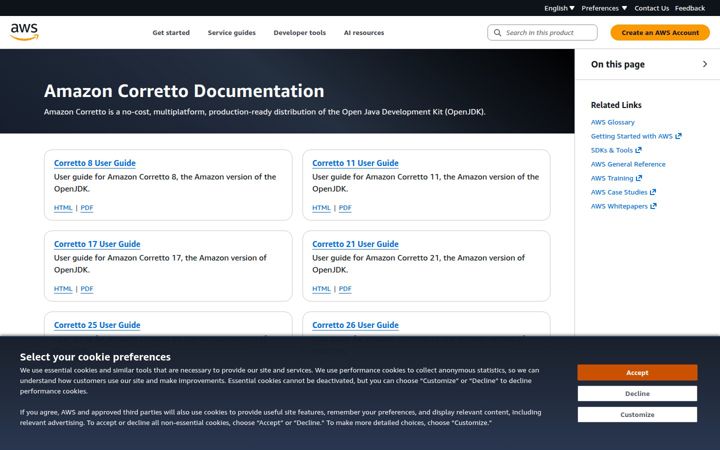The height and width of the screenshot is (450, 720).
Task: Click external-link icon beside SDKs & Tools
Action: pos(638,150)
